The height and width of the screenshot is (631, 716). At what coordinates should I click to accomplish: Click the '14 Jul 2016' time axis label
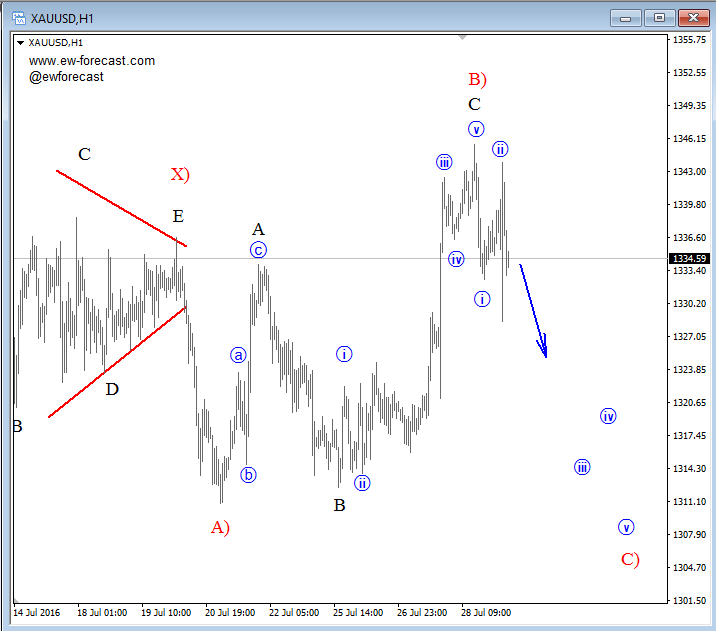[37, 611]
